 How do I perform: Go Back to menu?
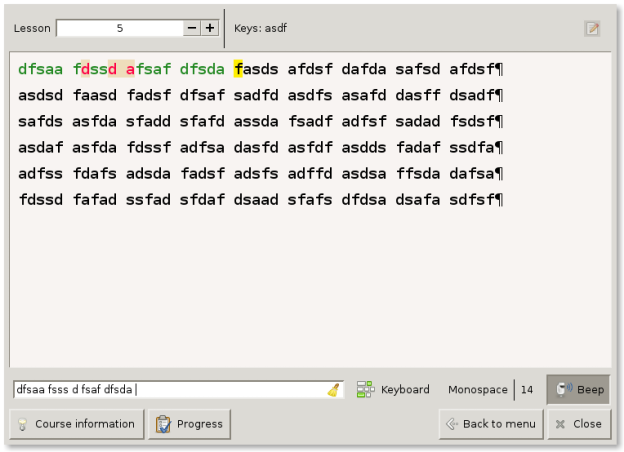pyautogui.click(x=490, y=424)
